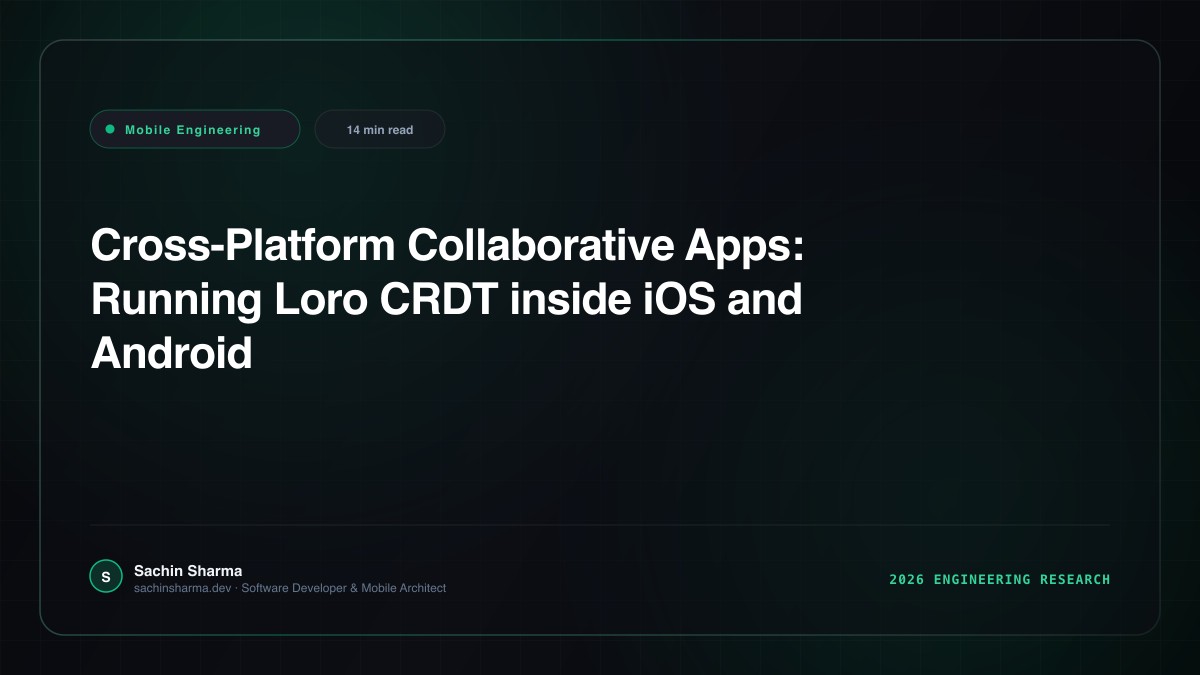Click the 2026 ENGINEERING RESEARCH label
The image size is (1200, 675).
point(1000,579)
